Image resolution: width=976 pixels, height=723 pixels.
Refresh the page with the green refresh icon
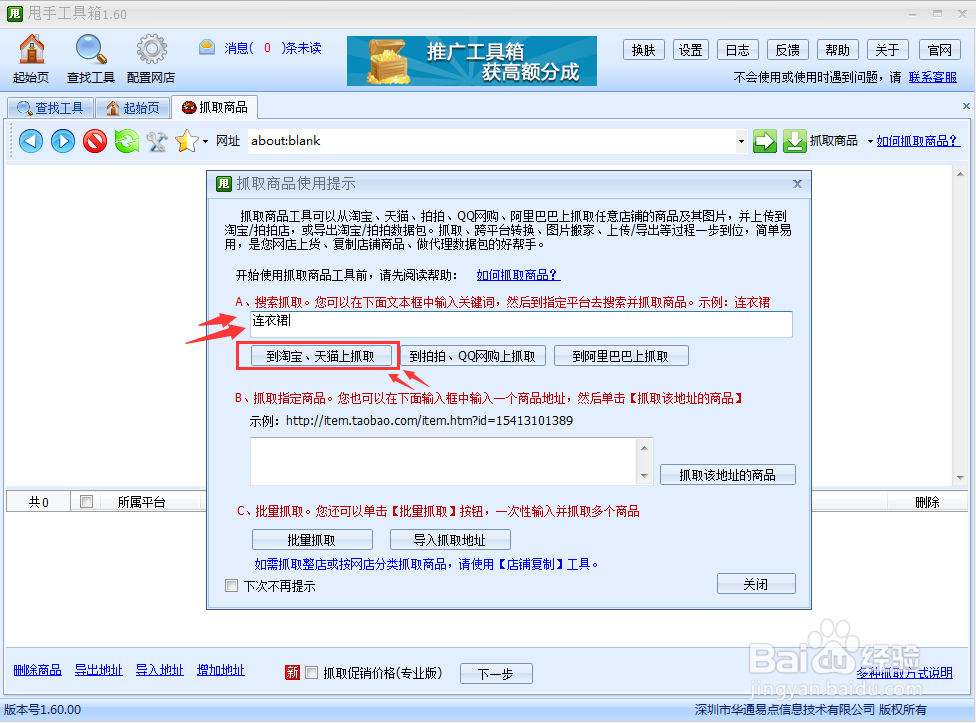(126, 141)
